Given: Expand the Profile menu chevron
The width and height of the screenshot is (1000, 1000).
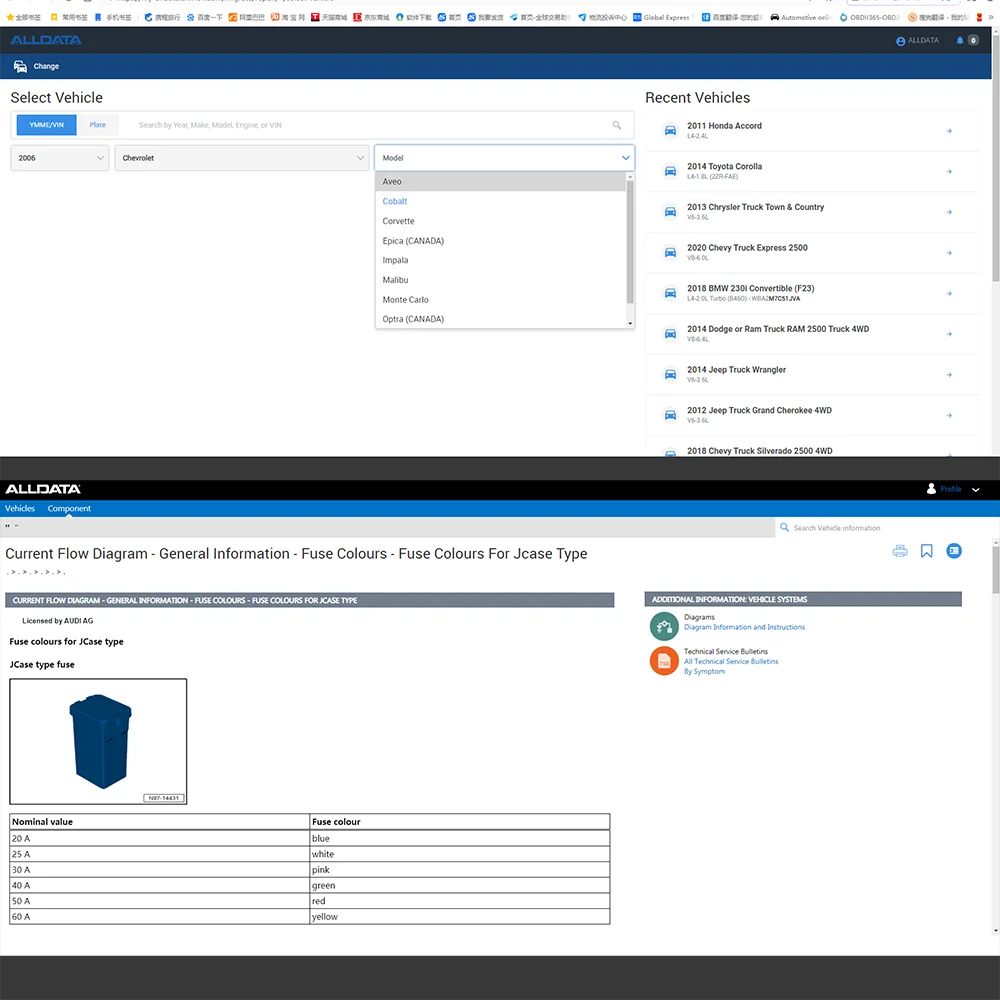Looking at the screenshot, I should (x=976, y=490).
